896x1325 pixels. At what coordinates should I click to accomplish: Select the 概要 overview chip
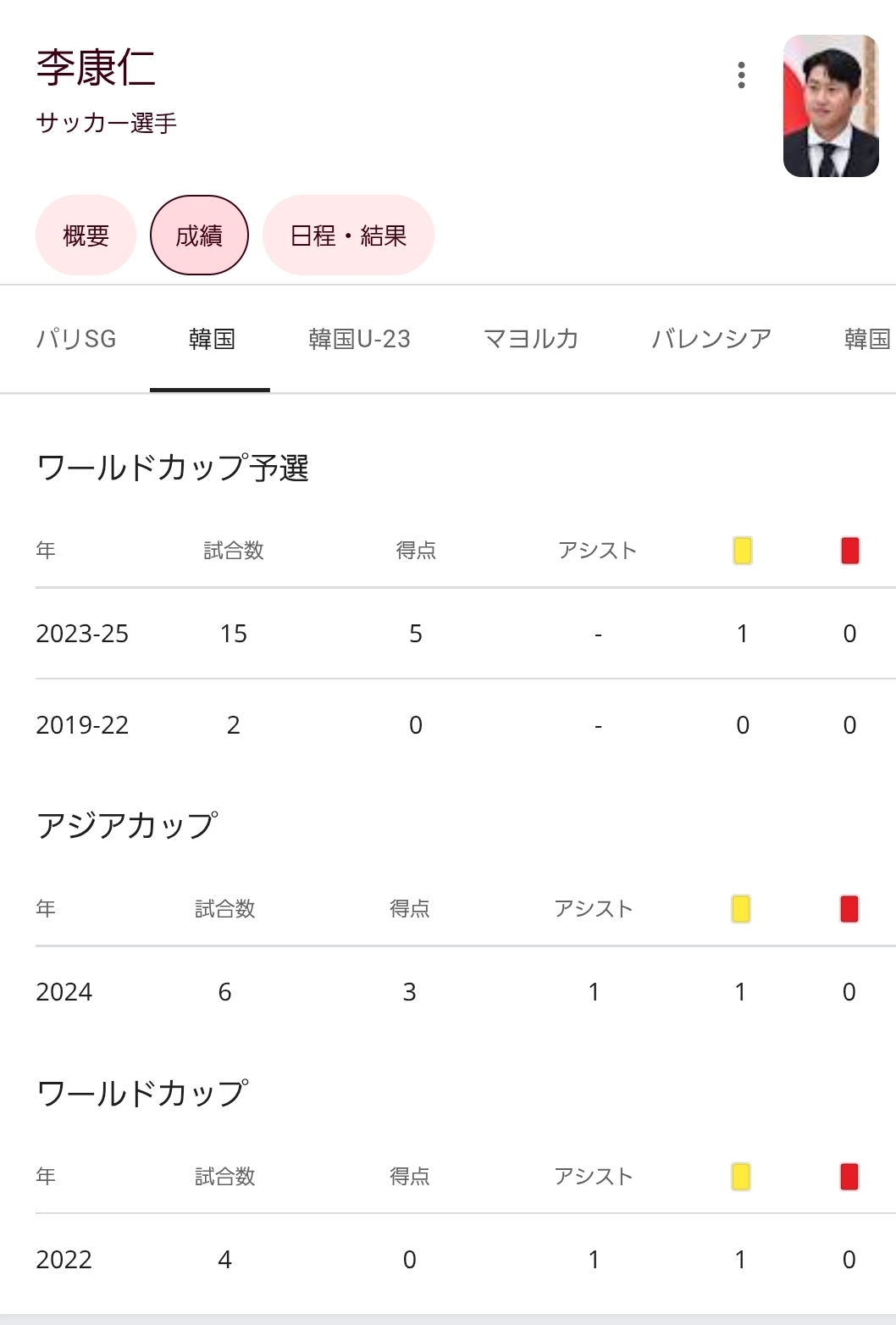pos(86,236)
